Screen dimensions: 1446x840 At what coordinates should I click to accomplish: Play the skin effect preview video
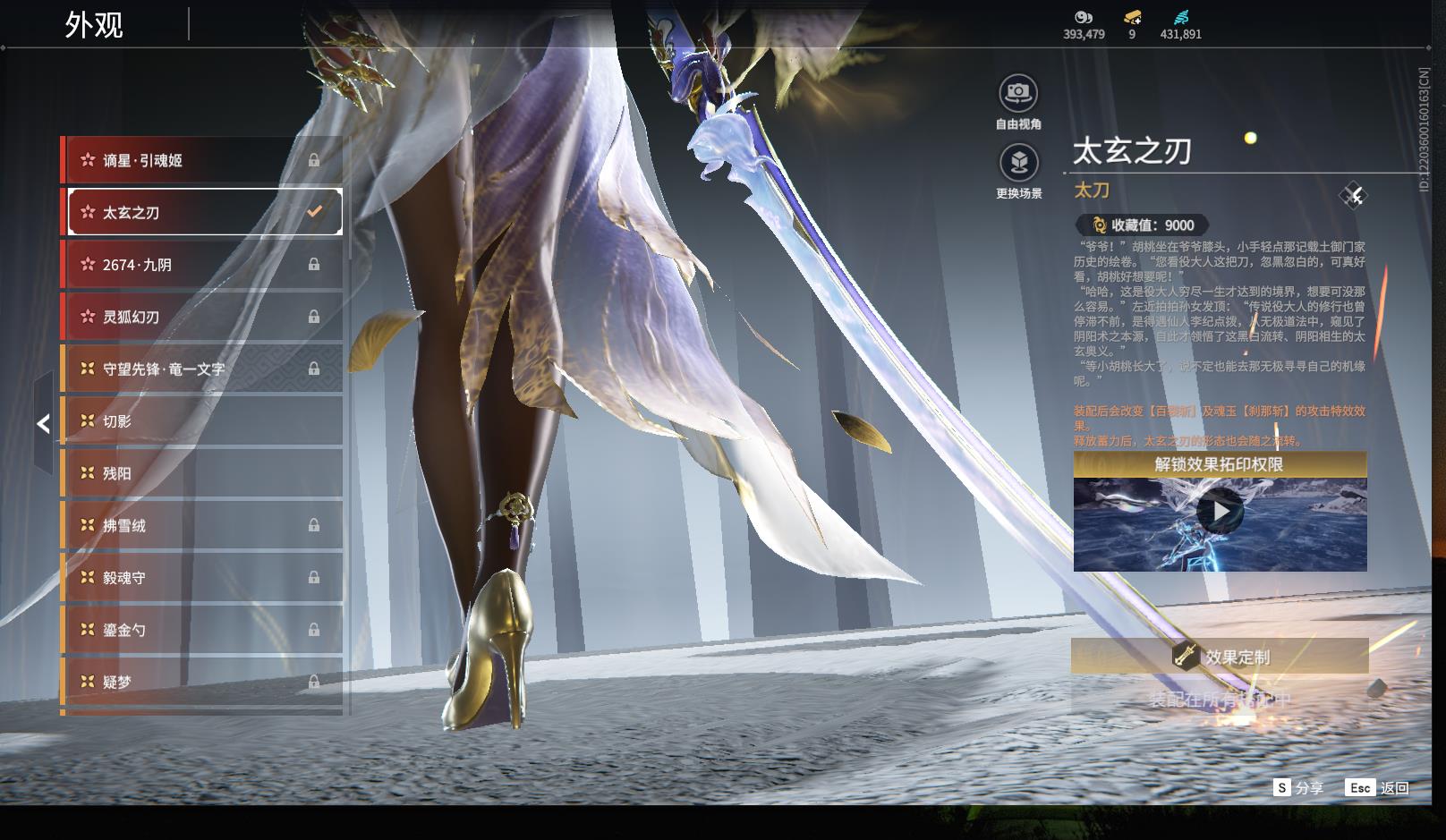click(1220, 512)
